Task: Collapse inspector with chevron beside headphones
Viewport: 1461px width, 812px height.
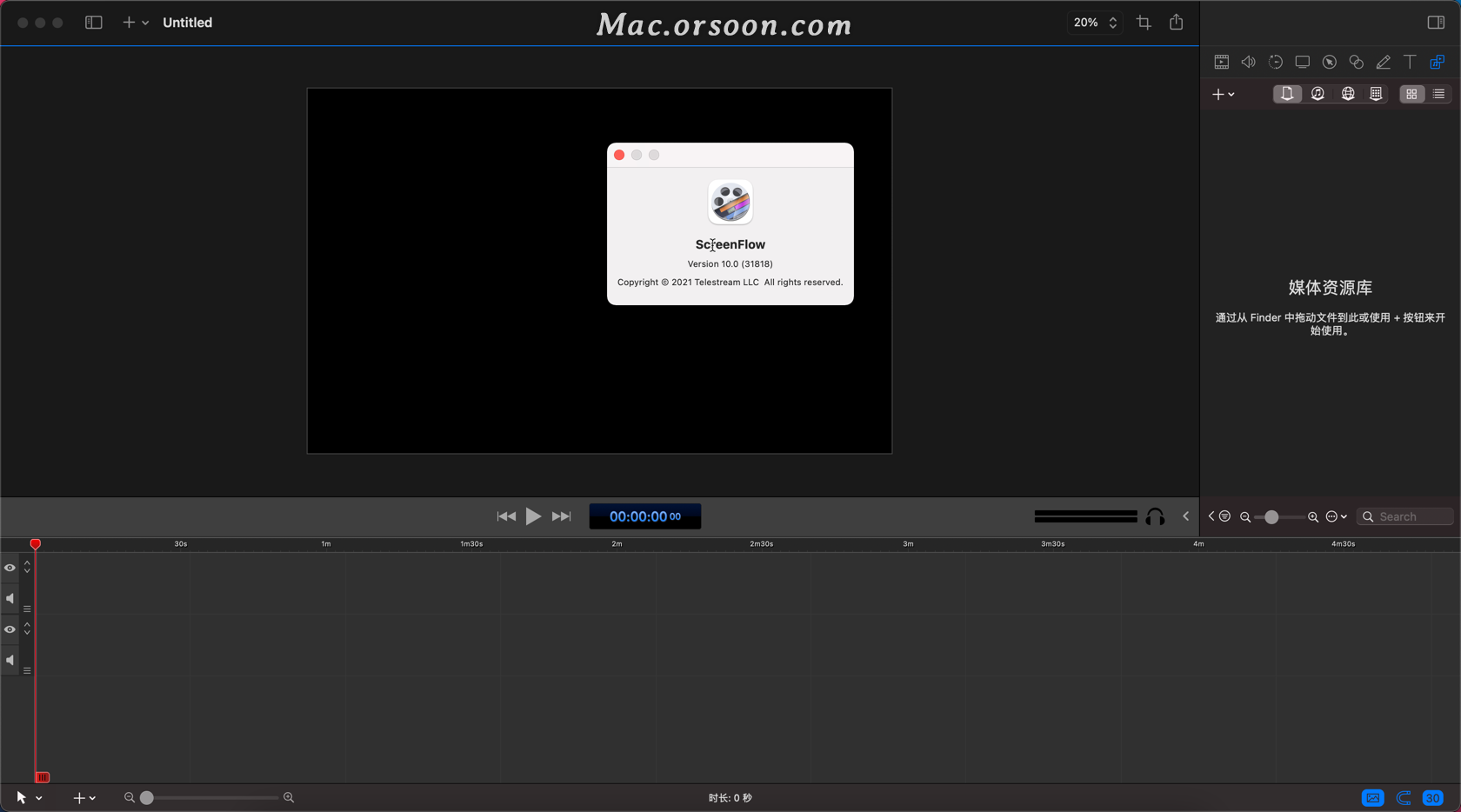Action: [1186, 516]
